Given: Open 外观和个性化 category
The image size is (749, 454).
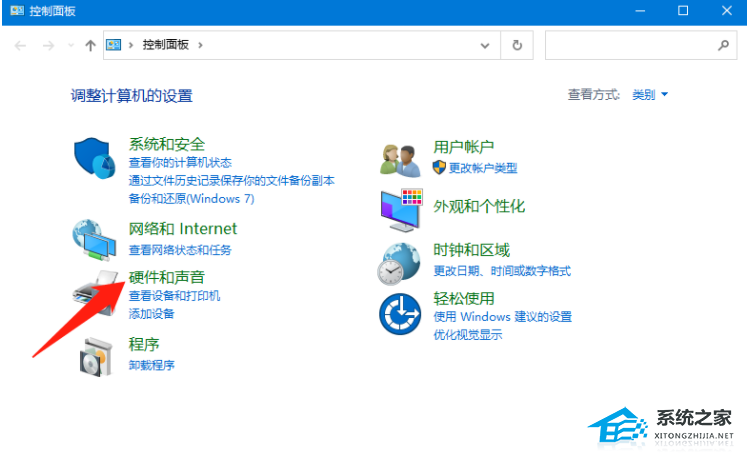Looking at the screenshot, I should tap(479, 206).
